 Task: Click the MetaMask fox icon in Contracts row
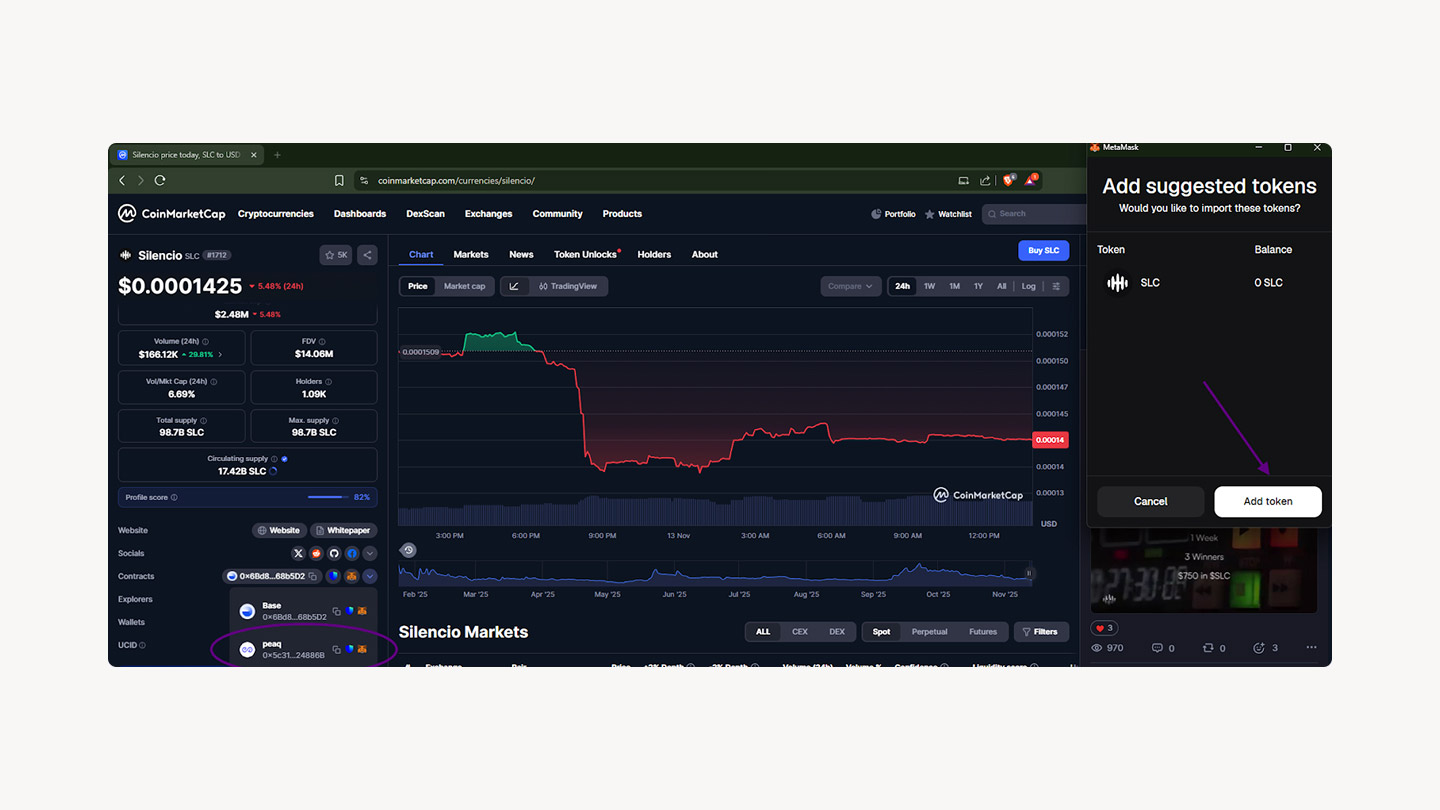click(x=352, y=576)
